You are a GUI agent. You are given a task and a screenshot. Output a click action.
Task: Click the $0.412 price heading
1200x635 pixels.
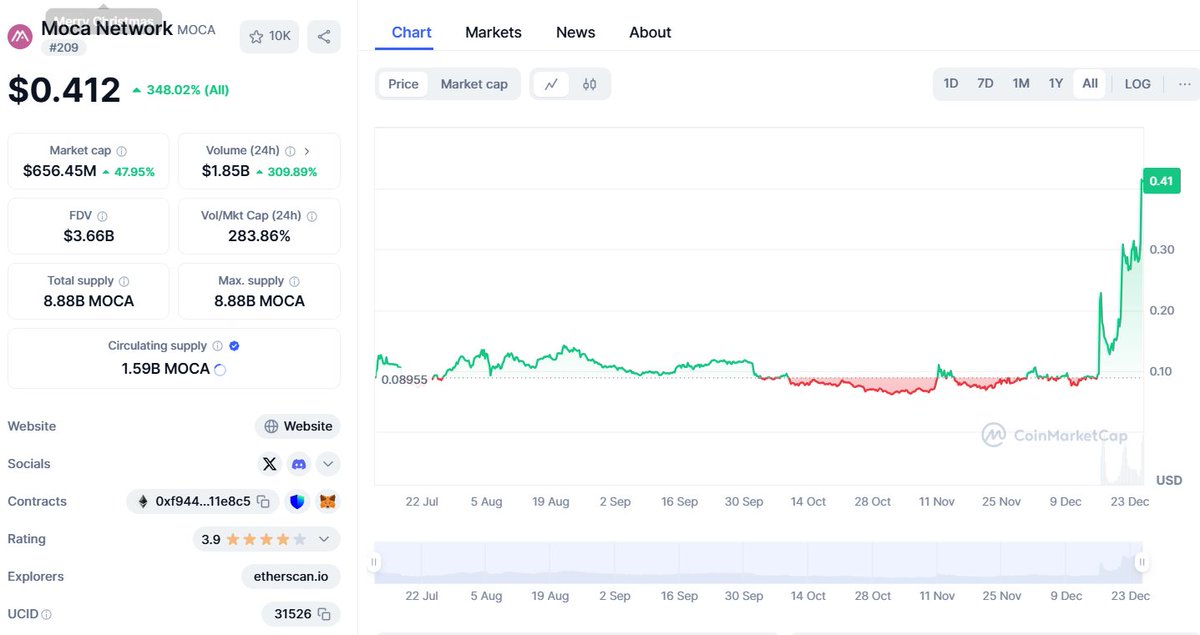[64, 90]
